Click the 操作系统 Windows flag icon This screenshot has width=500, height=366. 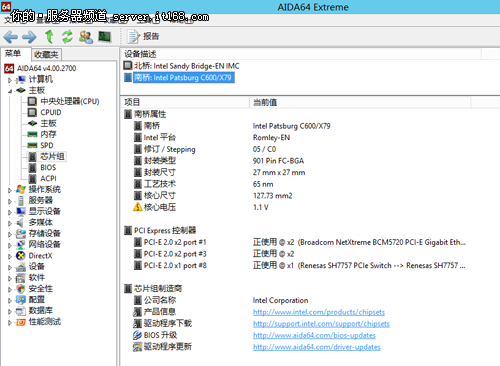(x=21, y=189)
